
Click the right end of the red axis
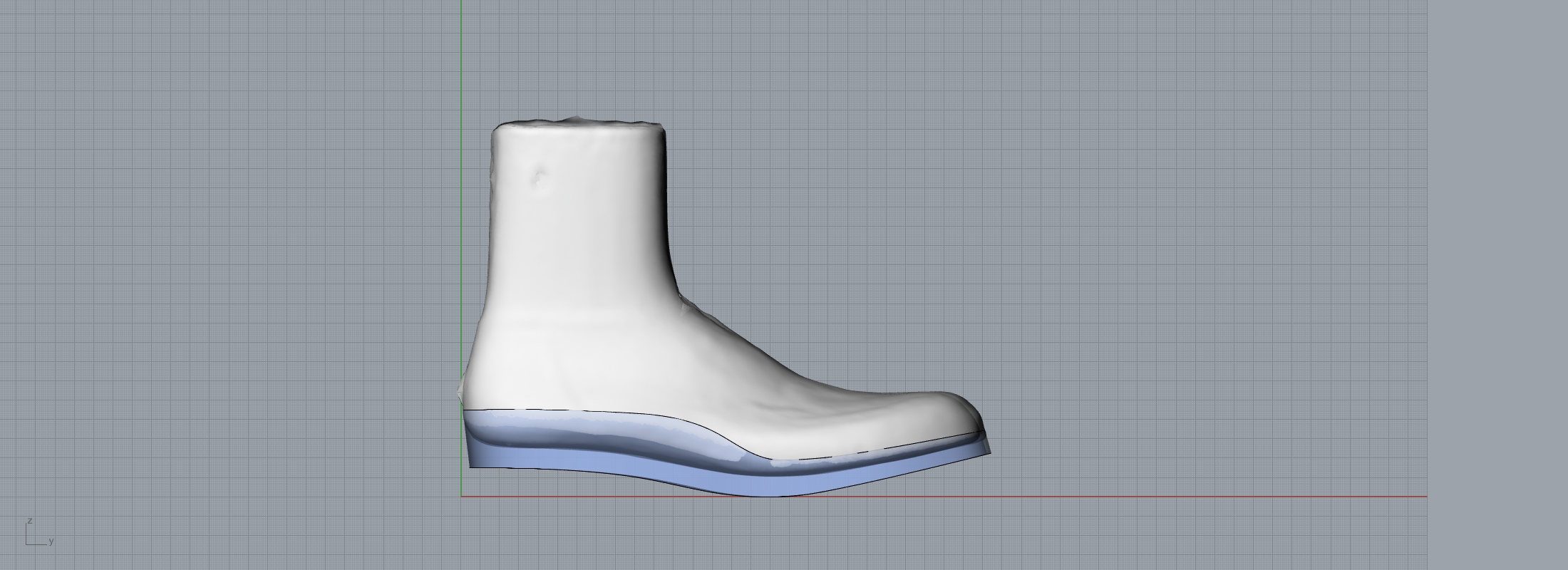click(x=1425, y=496)
